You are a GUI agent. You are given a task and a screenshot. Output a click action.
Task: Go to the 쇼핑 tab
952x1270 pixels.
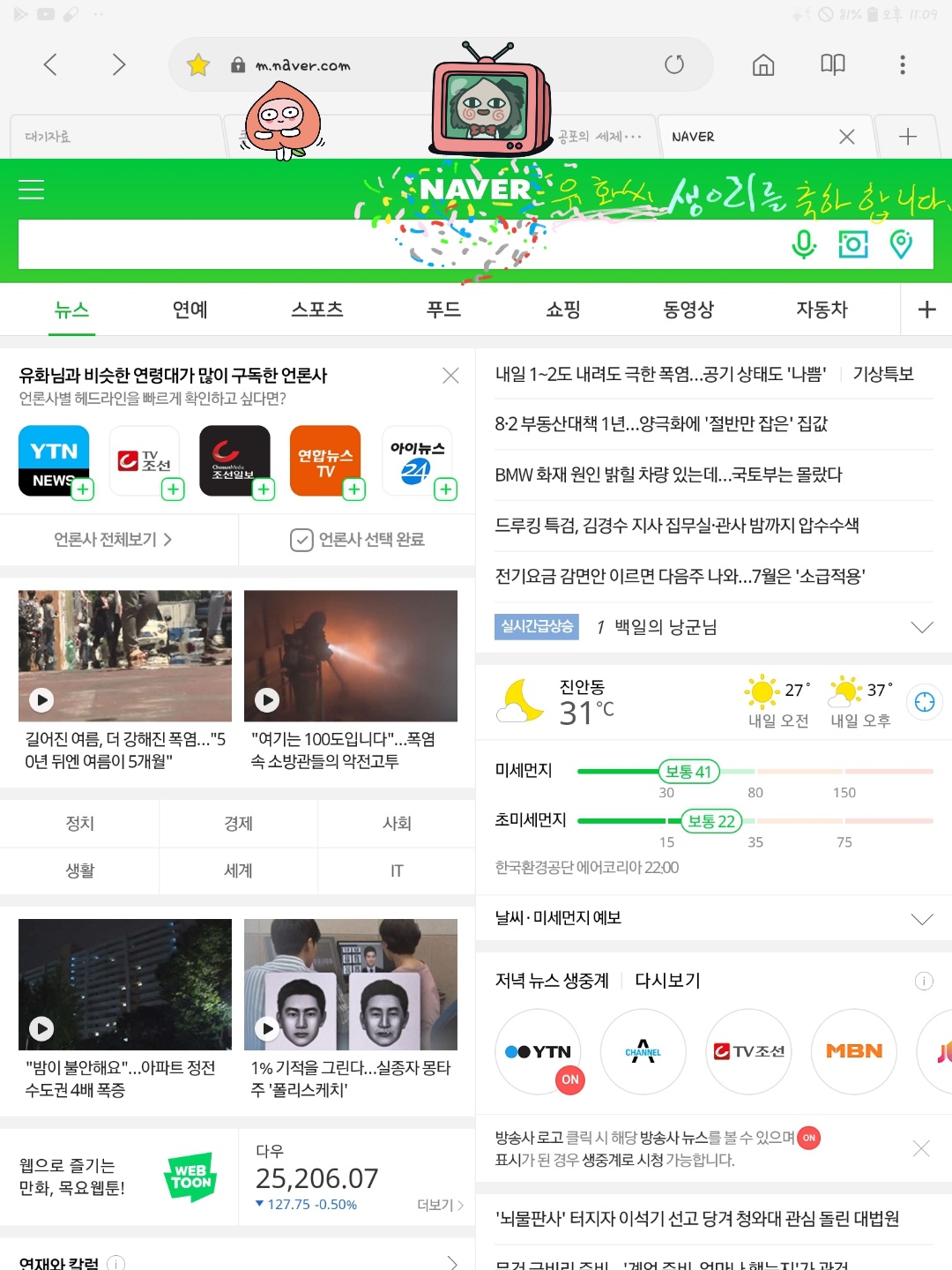pyautogui.click(x=563, y=310)
